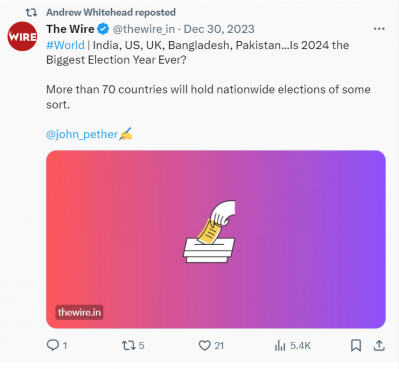Visit the @thewire_in handle
Viewport: 399px width, 369px height.
144,29
